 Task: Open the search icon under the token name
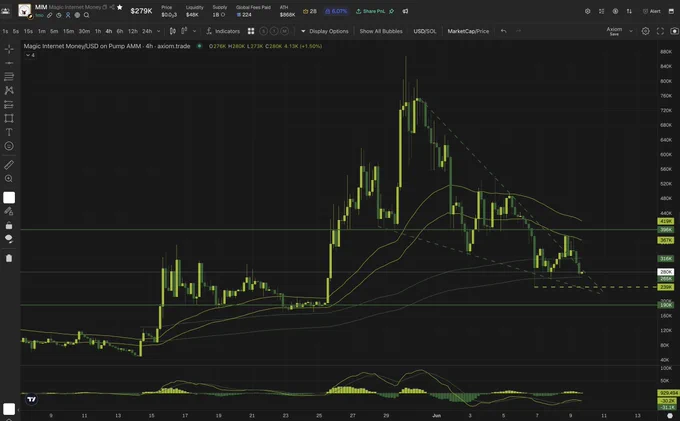coord(86,15)
